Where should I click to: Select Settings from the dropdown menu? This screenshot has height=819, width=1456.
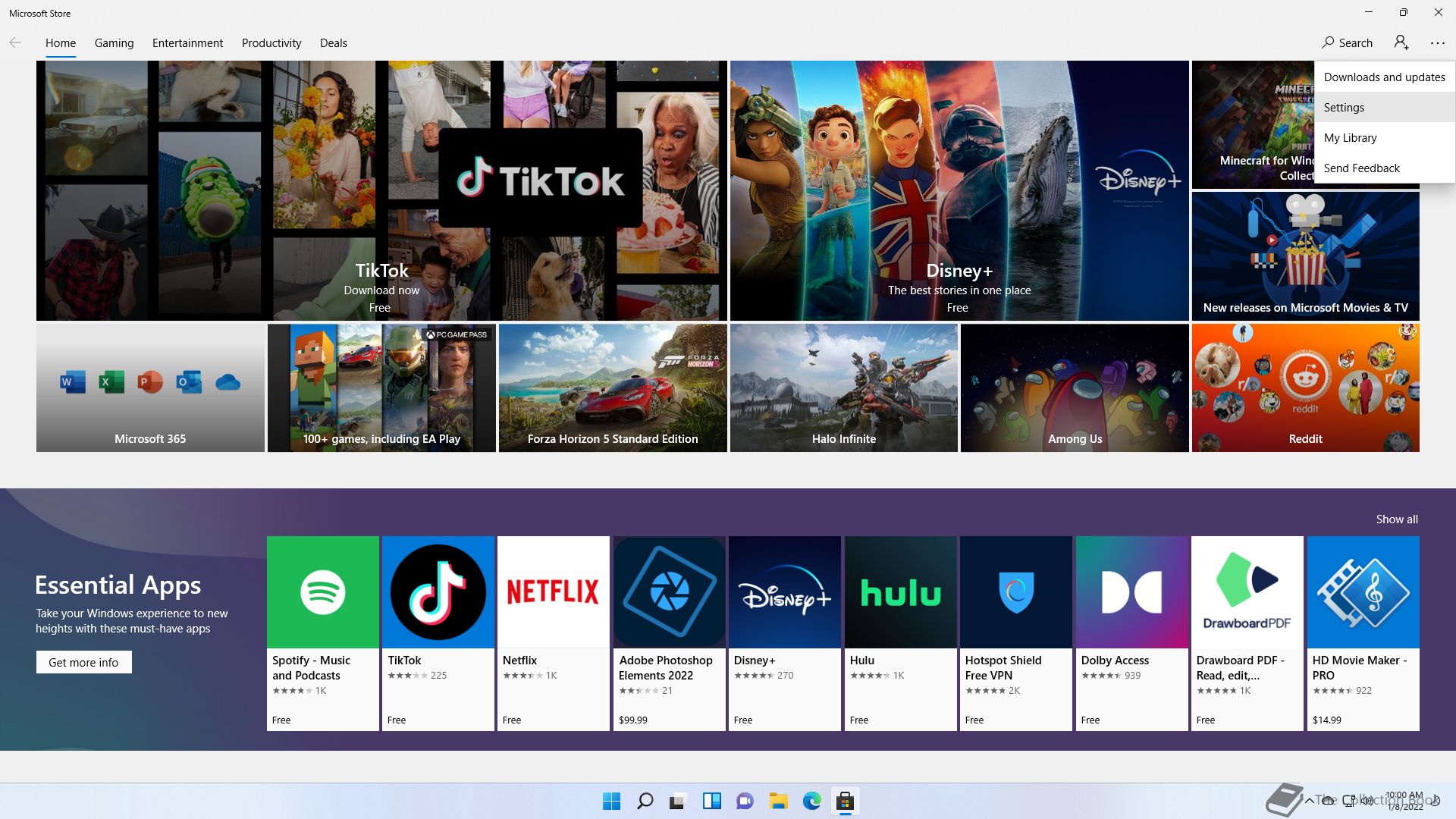pyautogui.click(x=1384, y=107)
